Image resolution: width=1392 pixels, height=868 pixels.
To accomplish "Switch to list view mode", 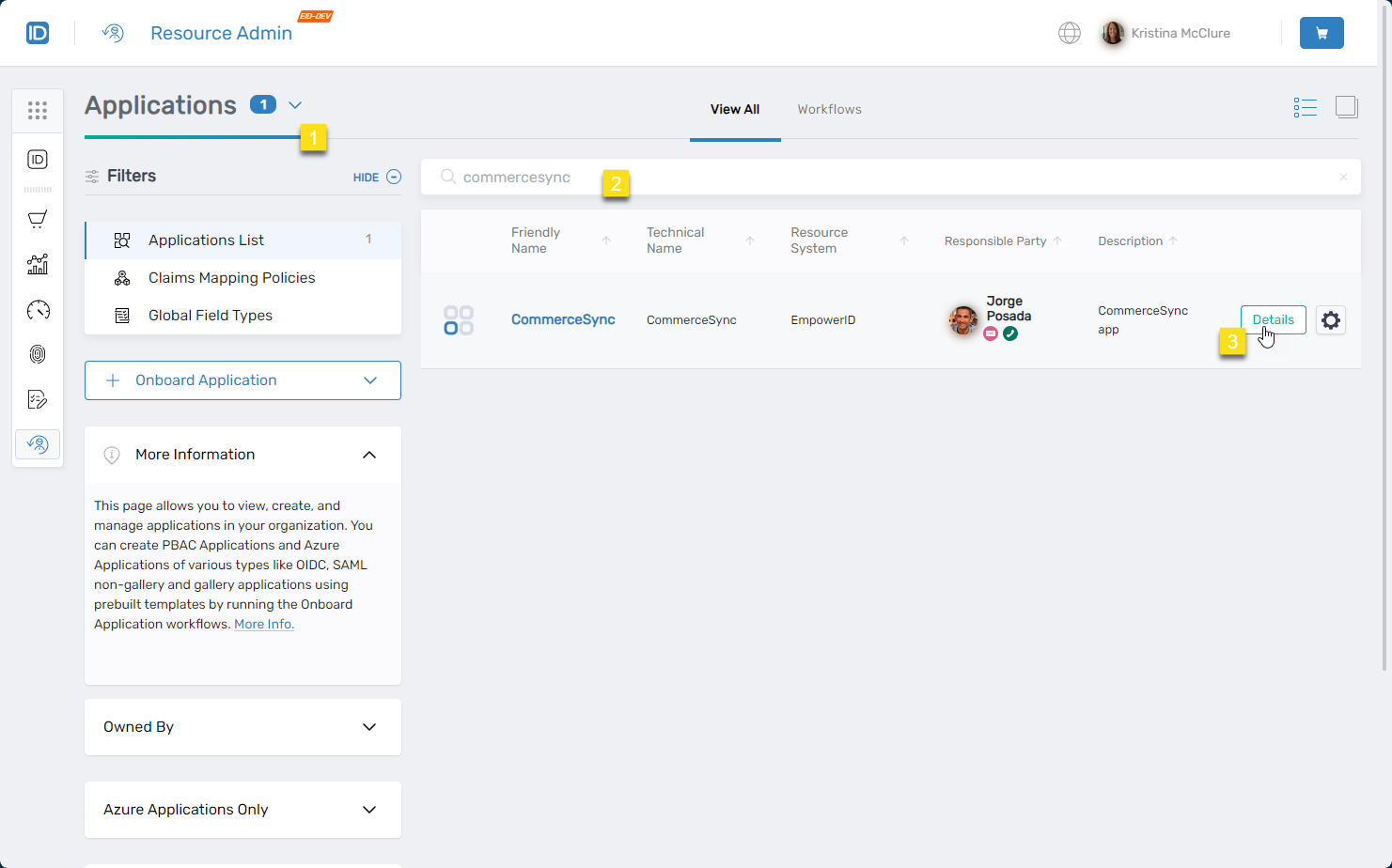I will pyautogui.click(x=1306, y=106).
